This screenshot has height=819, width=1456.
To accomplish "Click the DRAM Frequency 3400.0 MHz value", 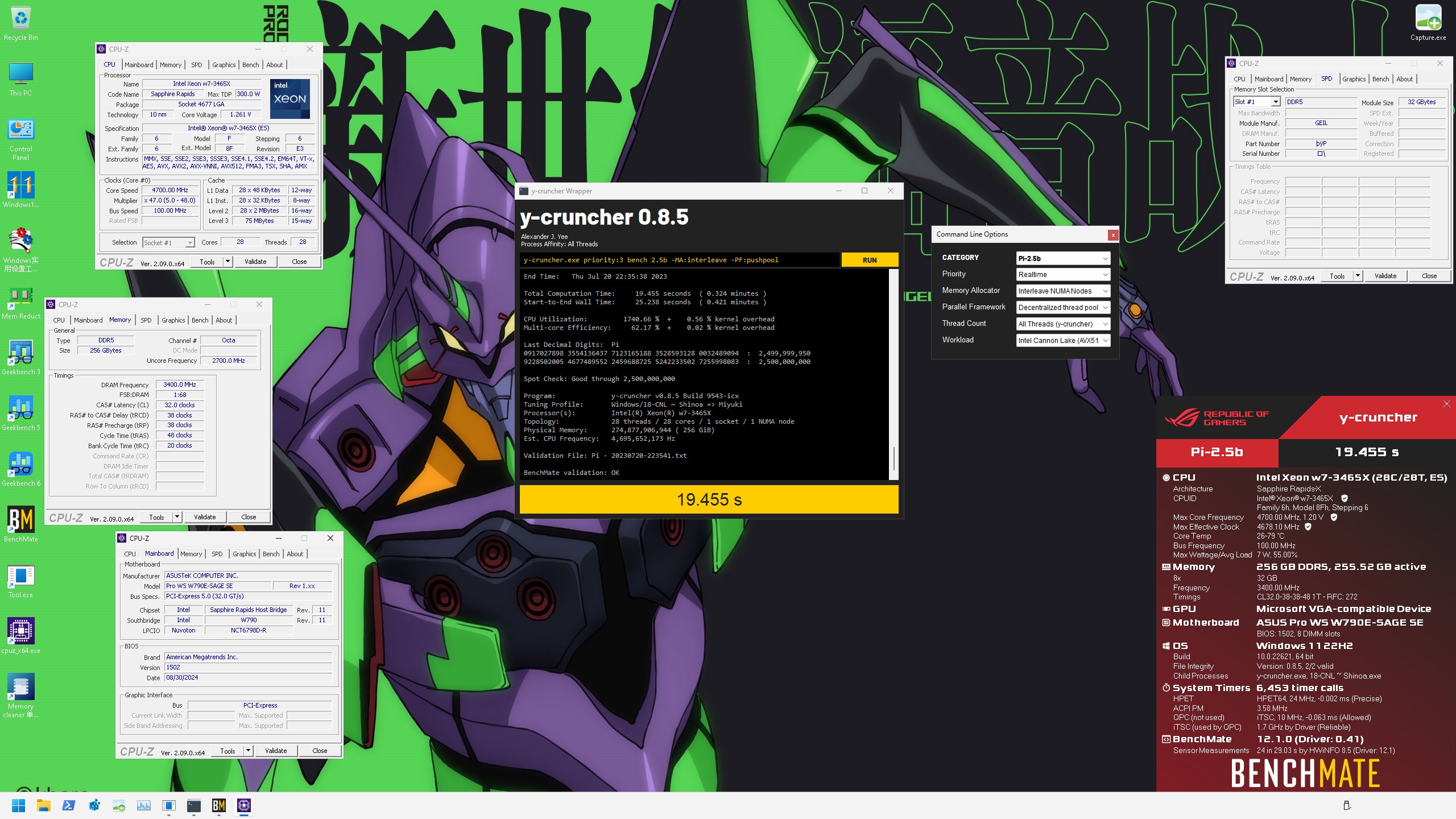I will coord(180,384).
